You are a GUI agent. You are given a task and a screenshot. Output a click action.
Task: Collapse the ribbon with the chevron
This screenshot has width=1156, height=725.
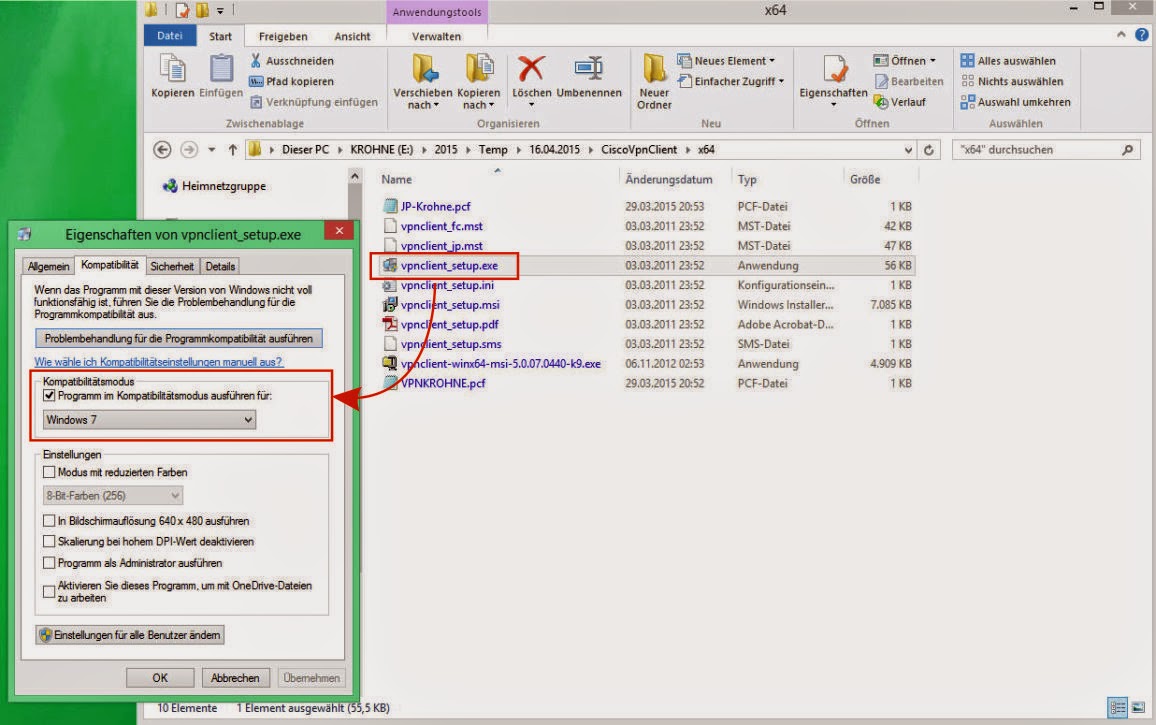tap(1121, 35)
